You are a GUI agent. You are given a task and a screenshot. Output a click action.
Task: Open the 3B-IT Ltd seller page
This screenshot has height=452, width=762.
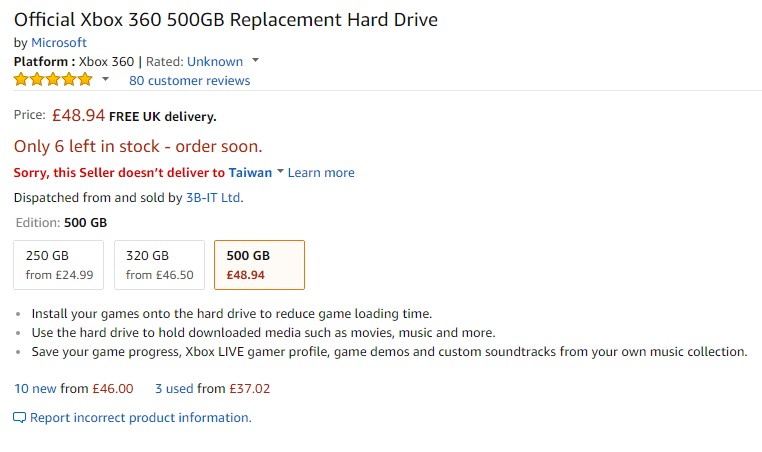pyautogui.click(x=213, y=197)
